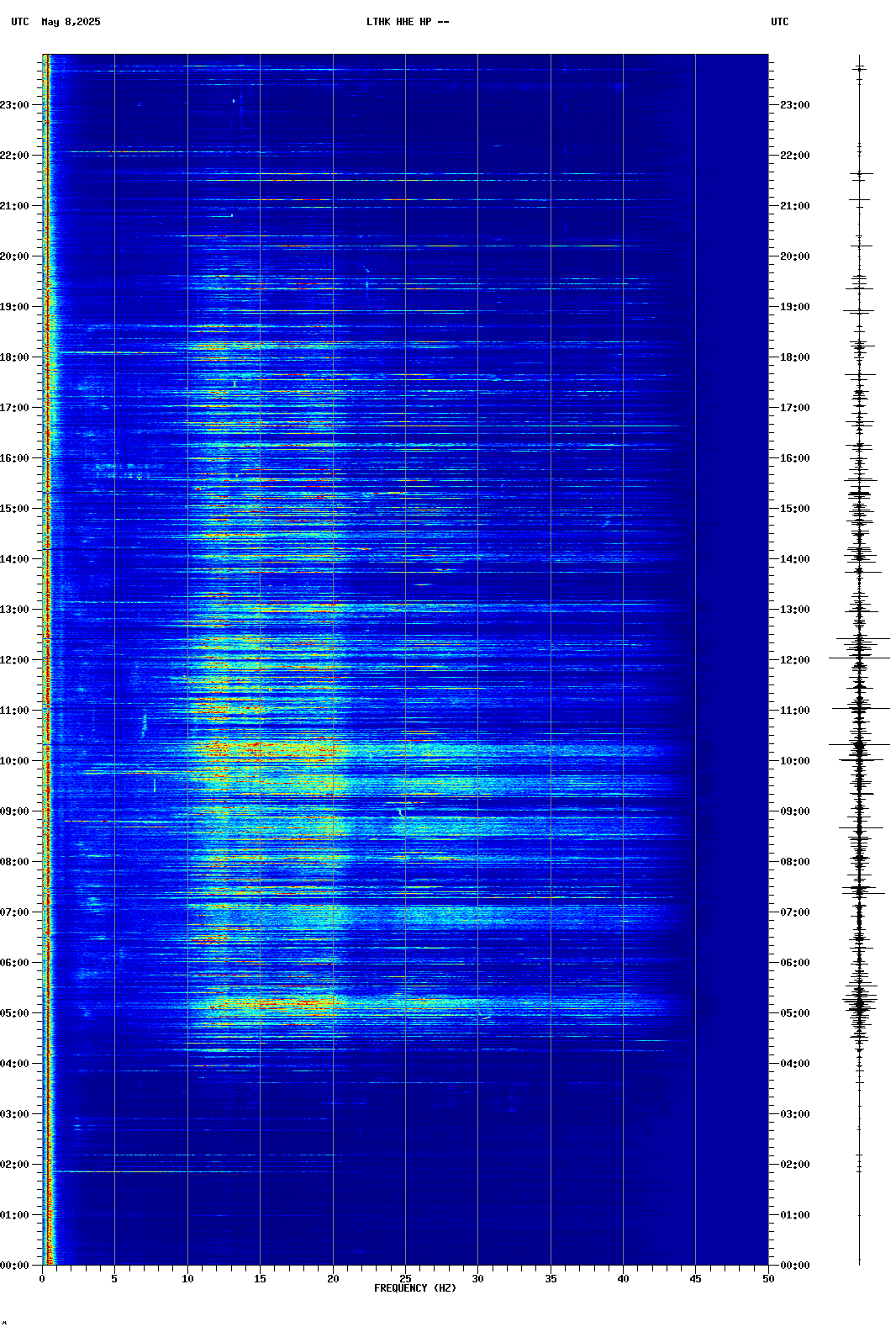
Task: Click the 14:00 label on left time axis
Action: pyautogui.click(x=14, y=559)
